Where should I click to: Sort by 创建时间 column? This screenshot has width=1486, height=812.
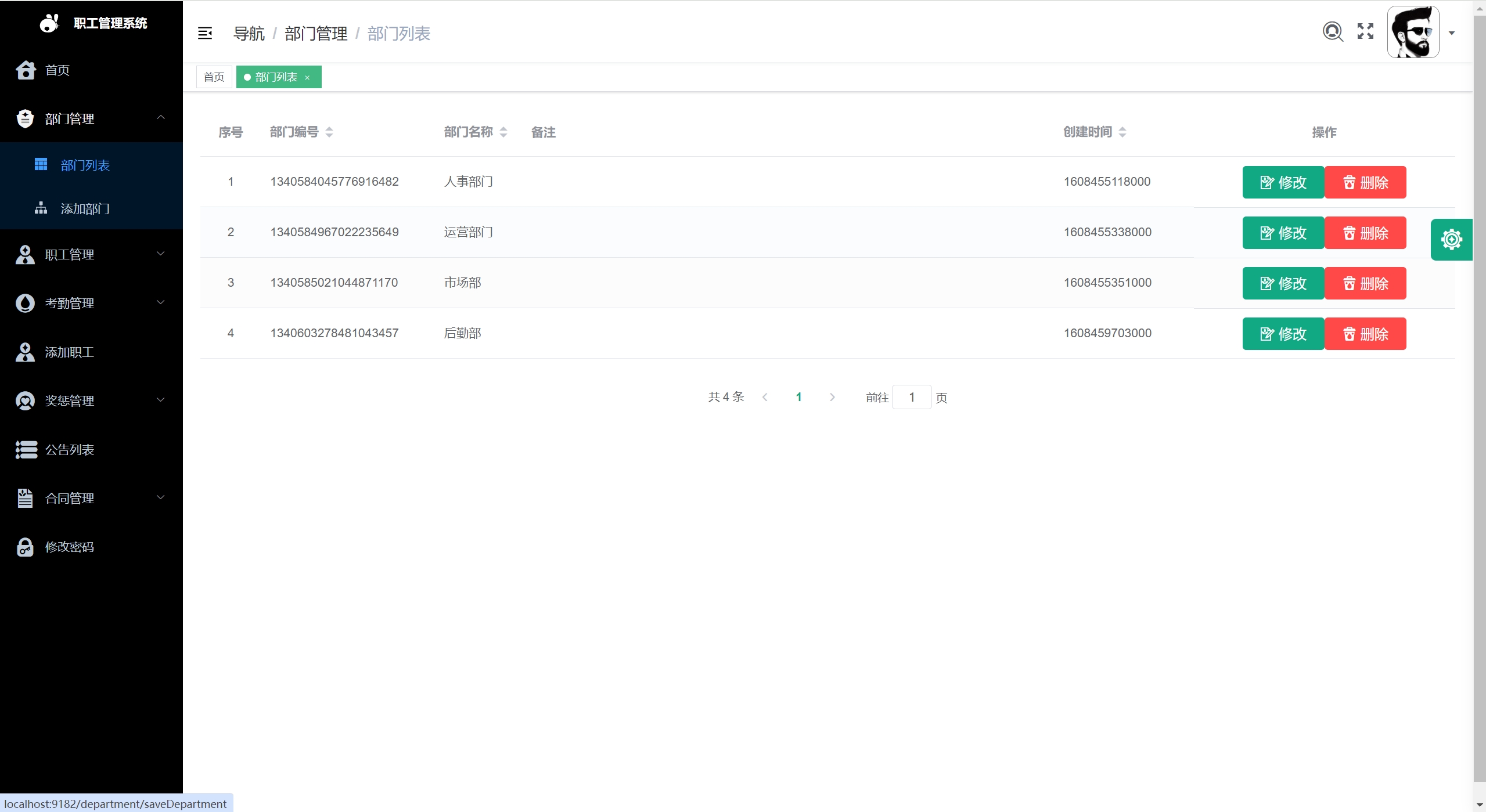click(1122, 132)
